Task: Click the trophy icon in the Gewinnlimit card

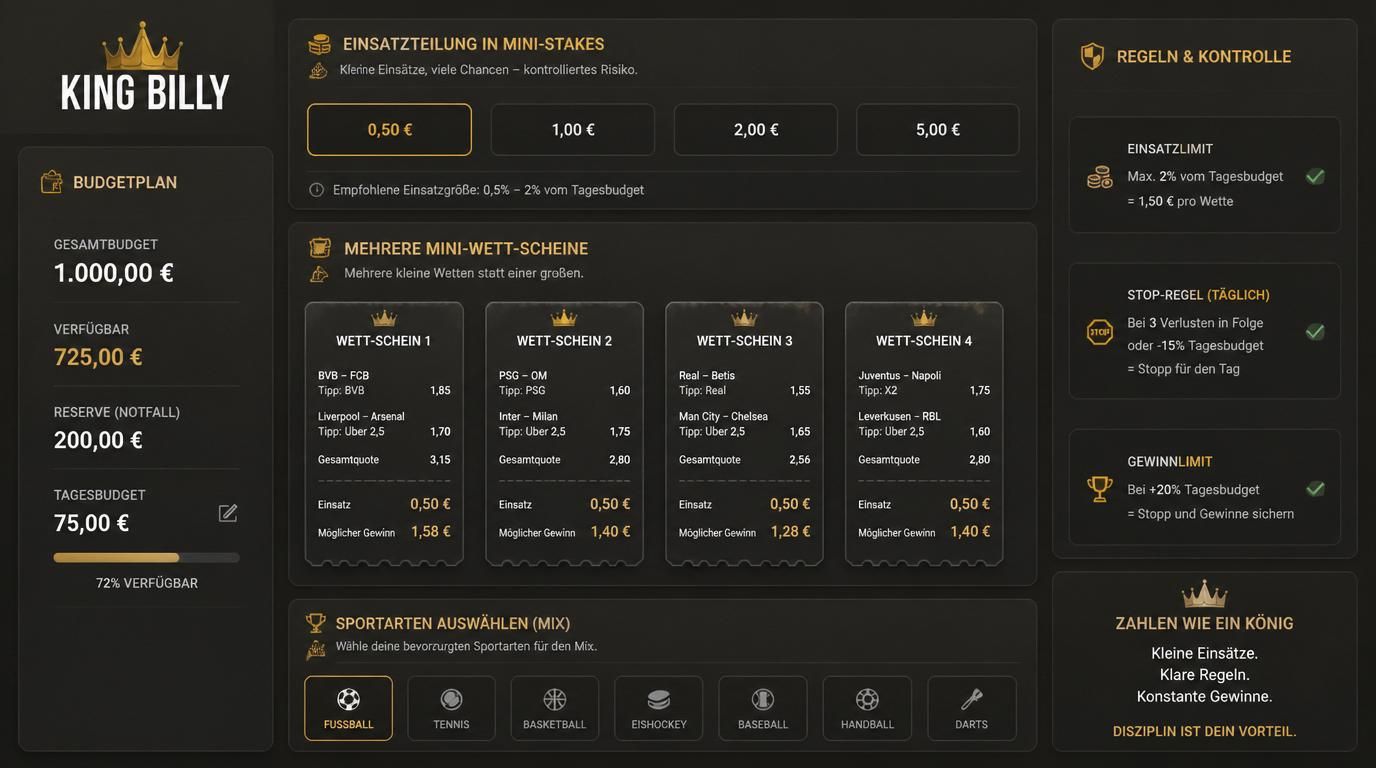Action: coord(1100,489)
